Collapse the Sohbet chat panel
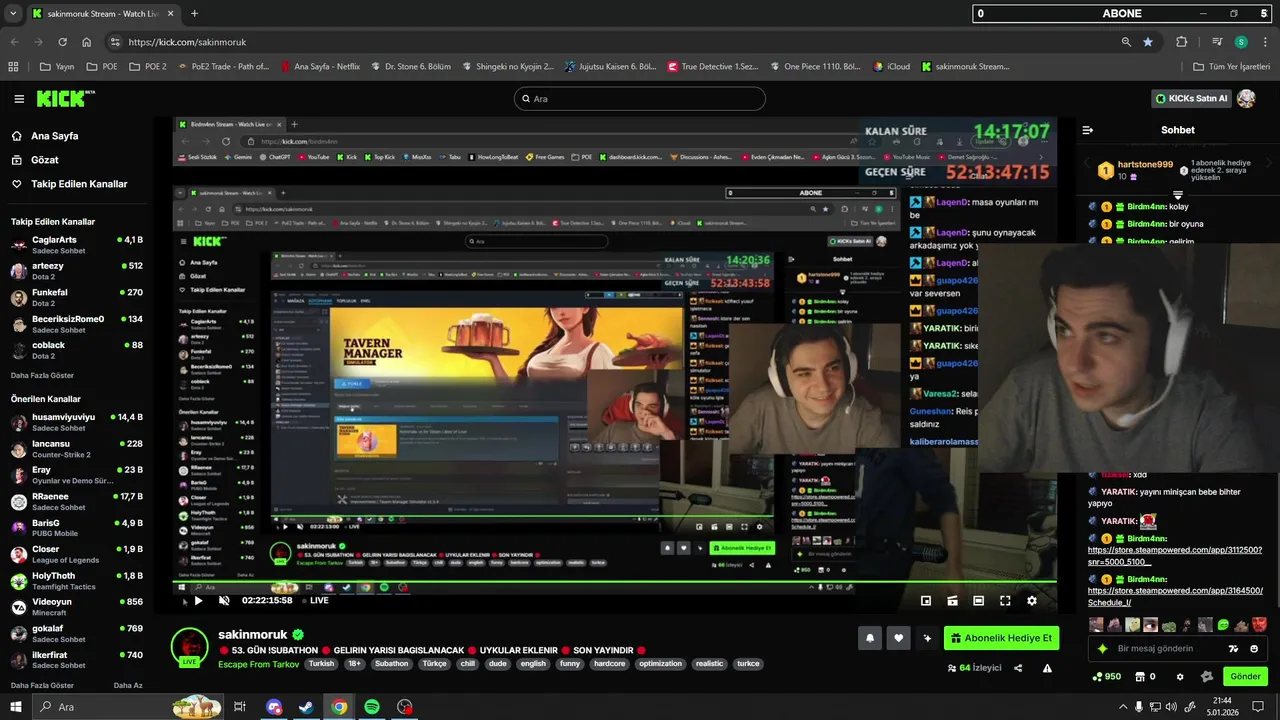The width and height of the screenshot is (1280, 720). tap(1088, 130)
